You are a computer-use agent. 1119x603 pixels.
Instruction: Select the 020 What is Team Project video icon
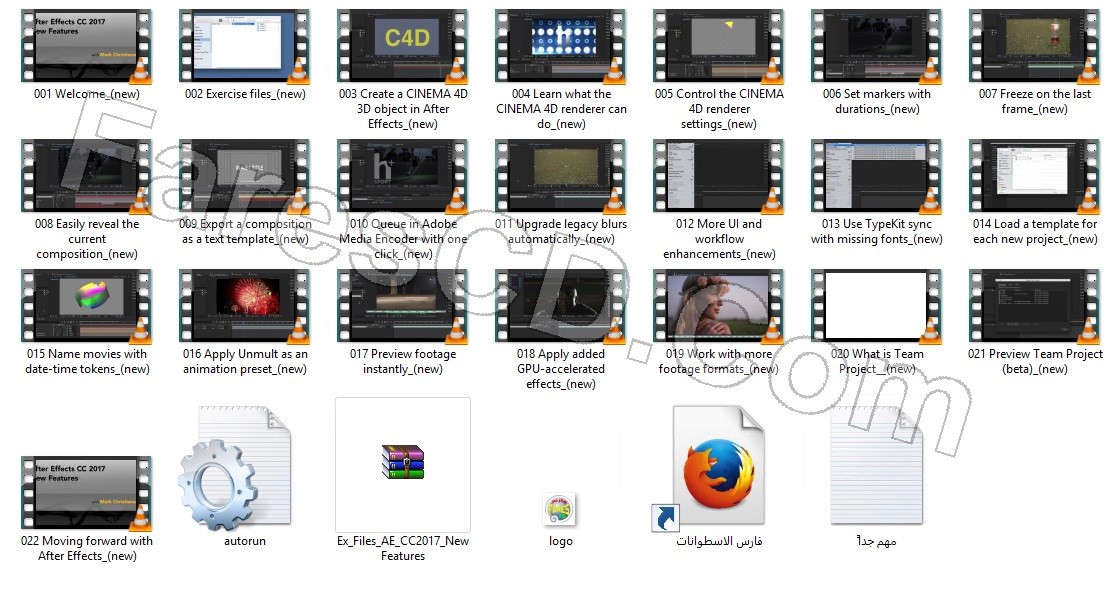coord(876,306)
